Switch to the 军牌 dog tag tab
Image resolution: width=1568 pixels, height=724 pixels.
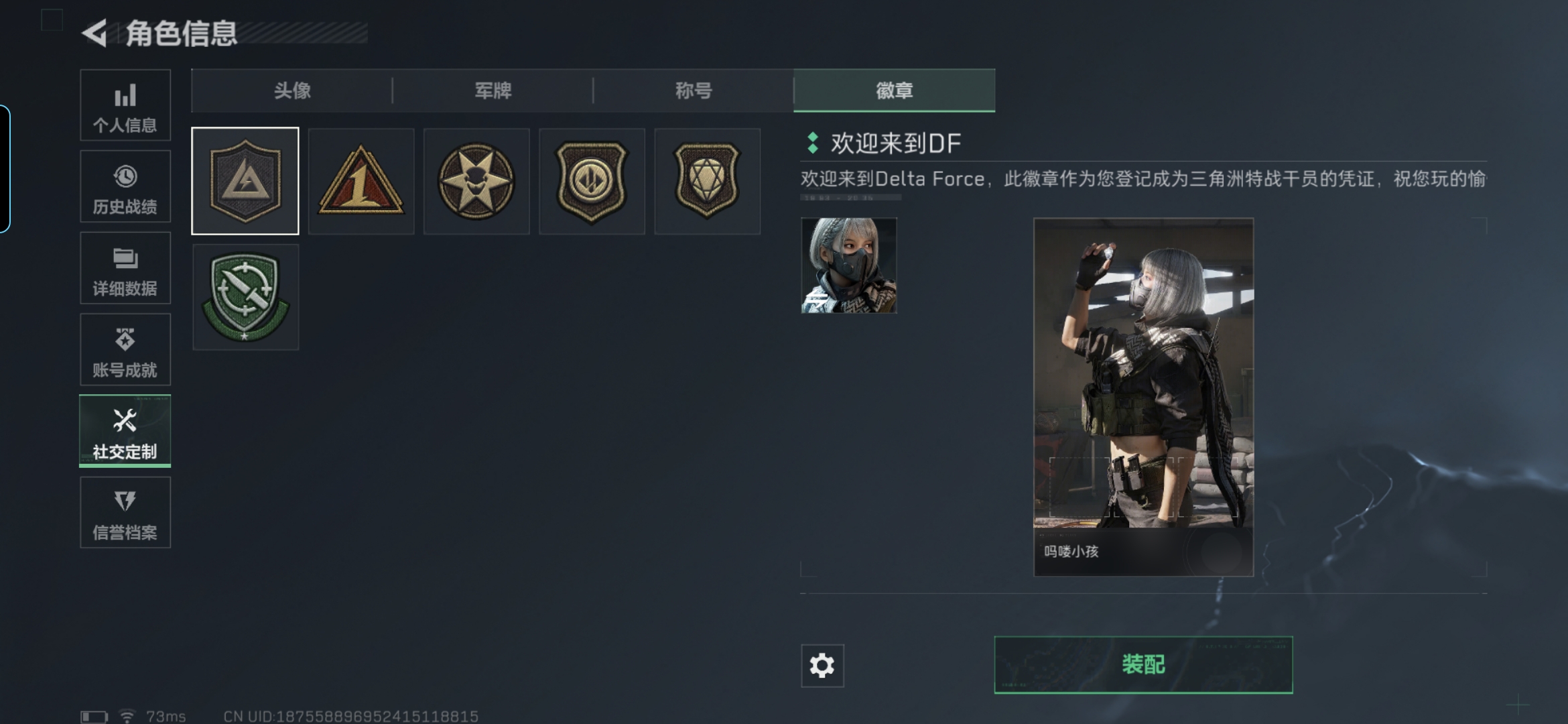[493, 90]
